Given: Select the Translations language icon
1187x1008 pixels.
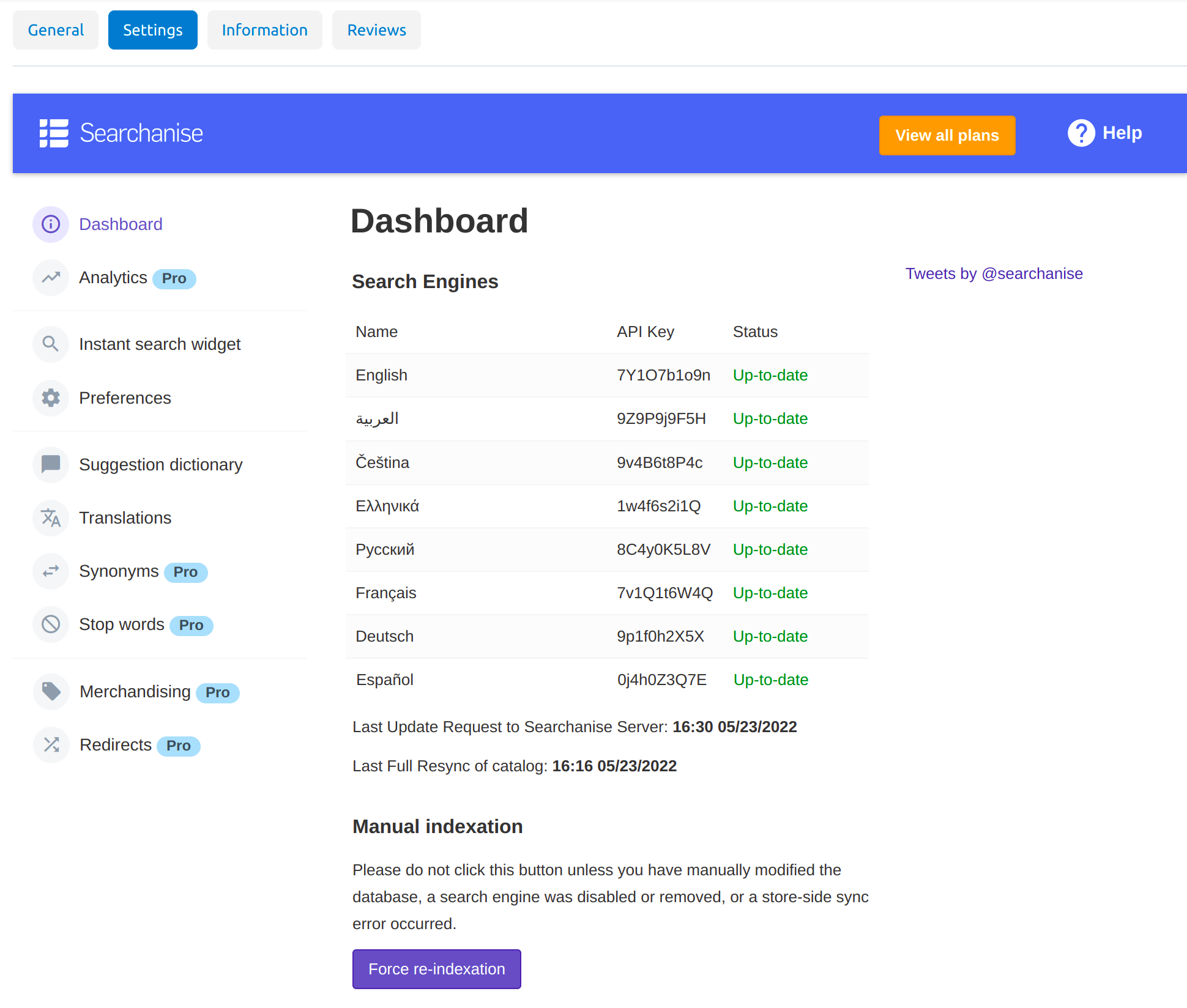Looking at the screenshot, I should coord(51,518).
